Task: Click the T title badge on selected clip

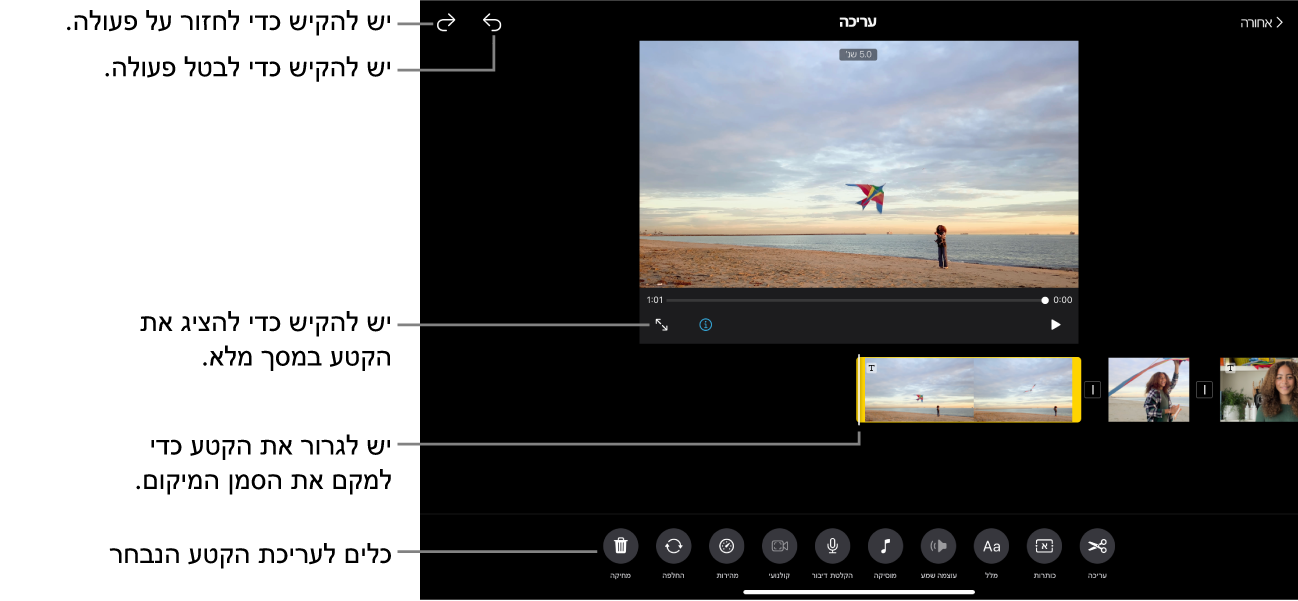Action: pos(871,368)
